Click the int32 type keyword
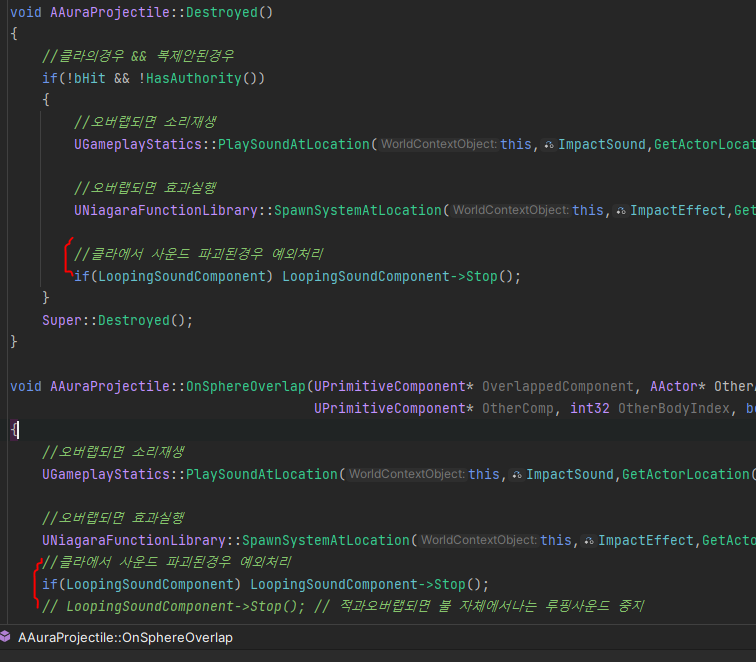 point(590,408)
